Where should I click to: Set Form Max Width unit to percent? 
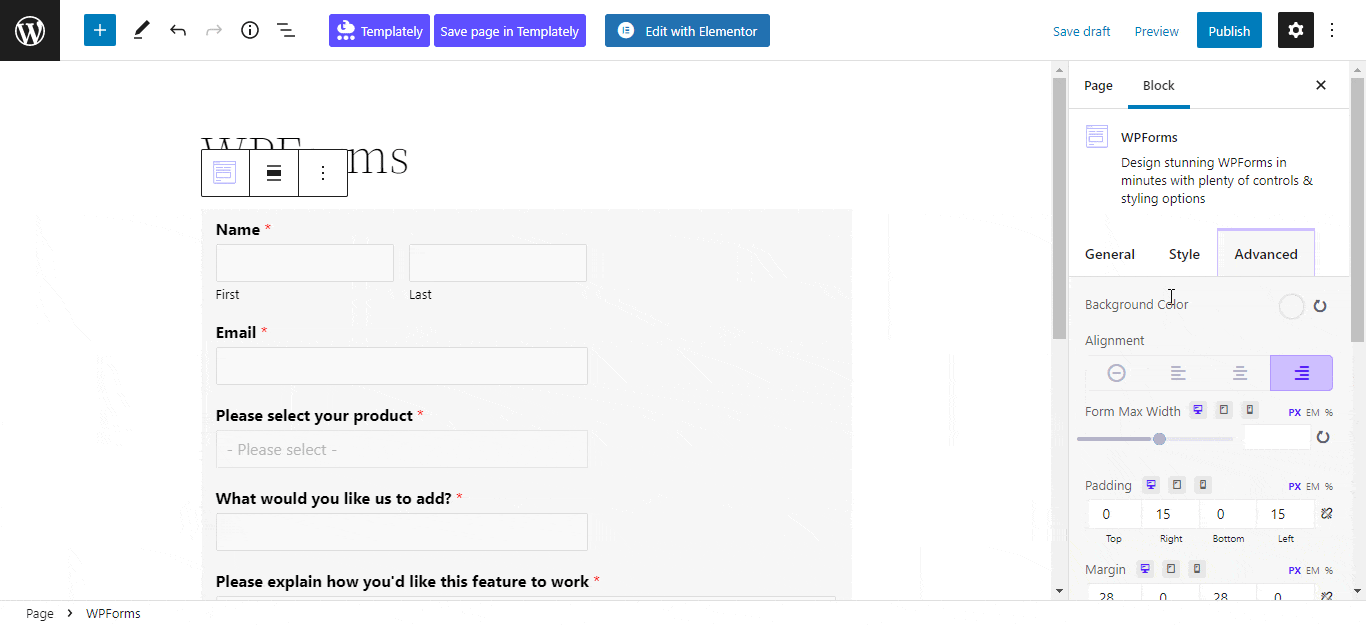point(1329,412)
